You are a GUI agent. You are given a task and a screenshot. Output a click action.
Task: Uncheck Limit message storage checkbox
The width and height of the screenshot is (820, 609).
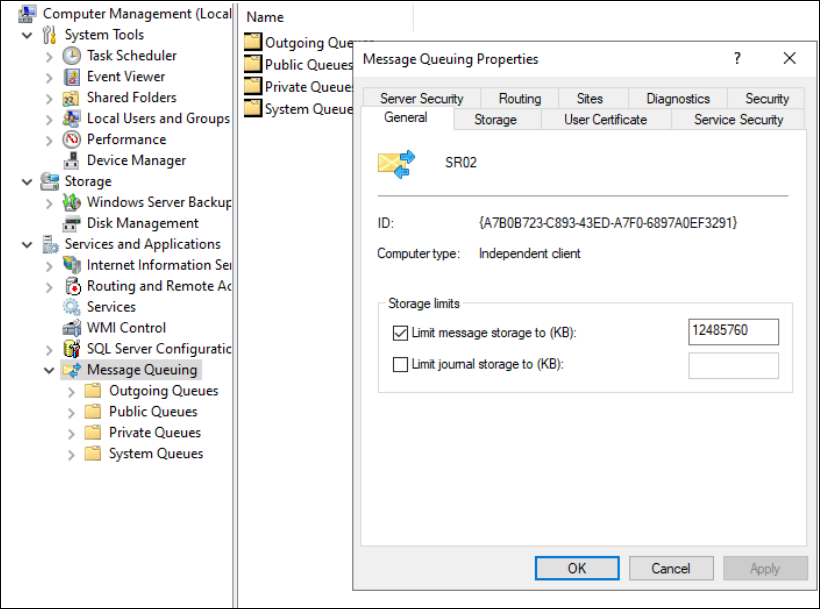click(x=400, y=333)
